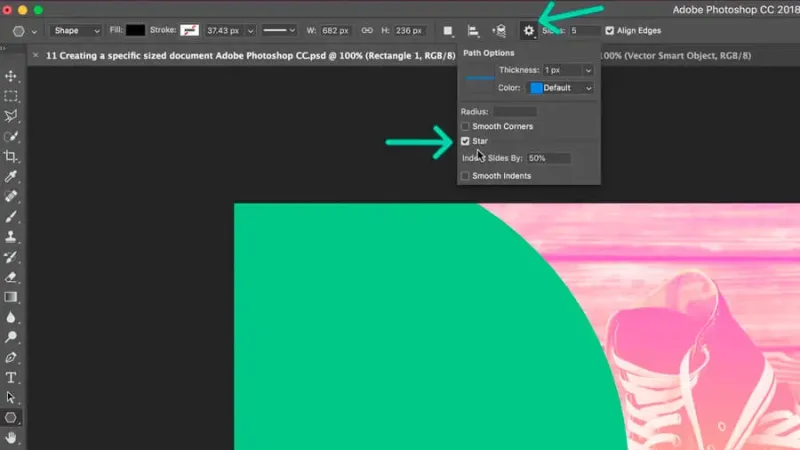Select the Polygonal Lasso tool
Viewport: 800px width, 450px height.
pos(11,116)
